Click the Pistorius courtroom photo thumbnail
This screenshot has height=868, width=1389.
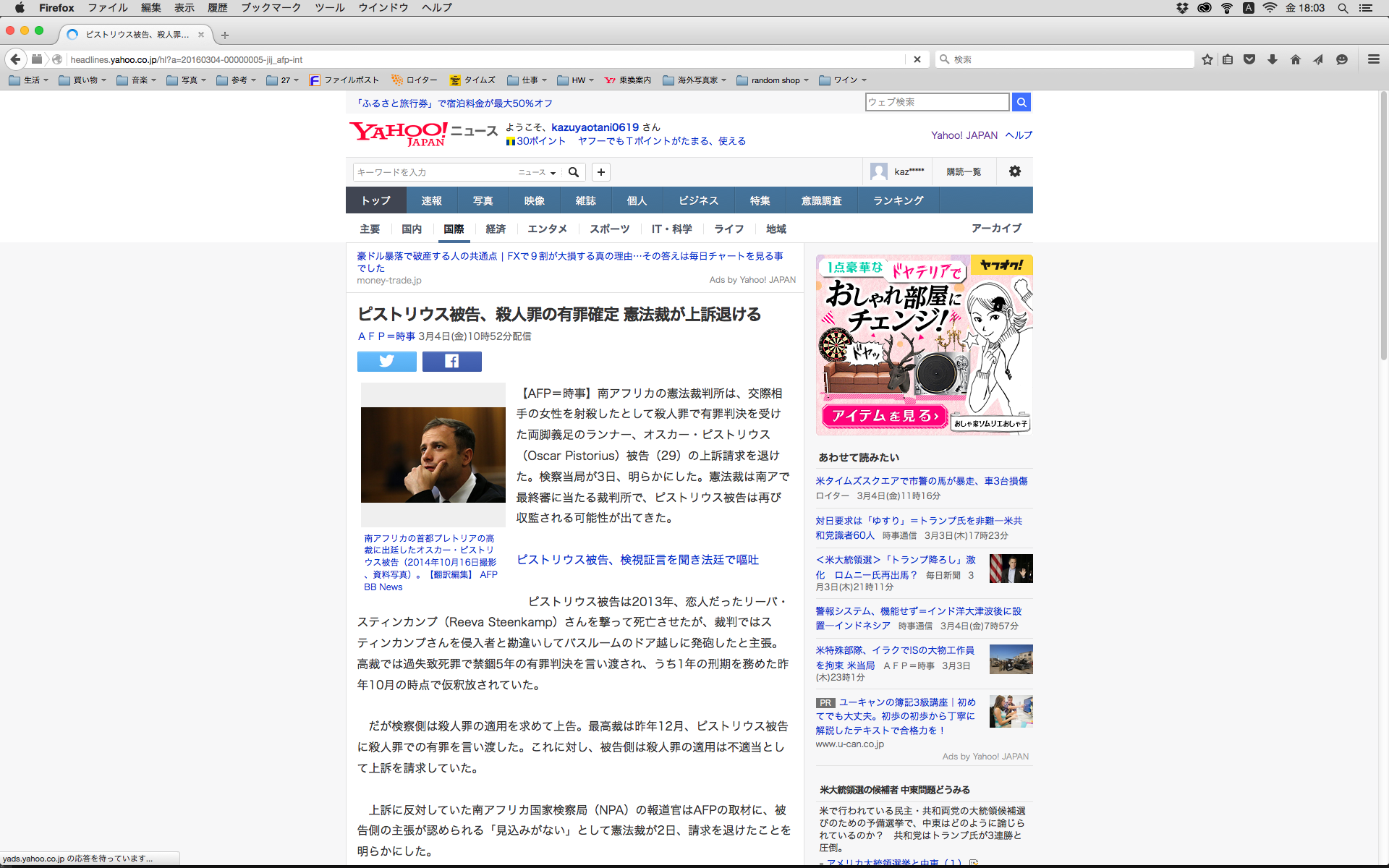433,454
